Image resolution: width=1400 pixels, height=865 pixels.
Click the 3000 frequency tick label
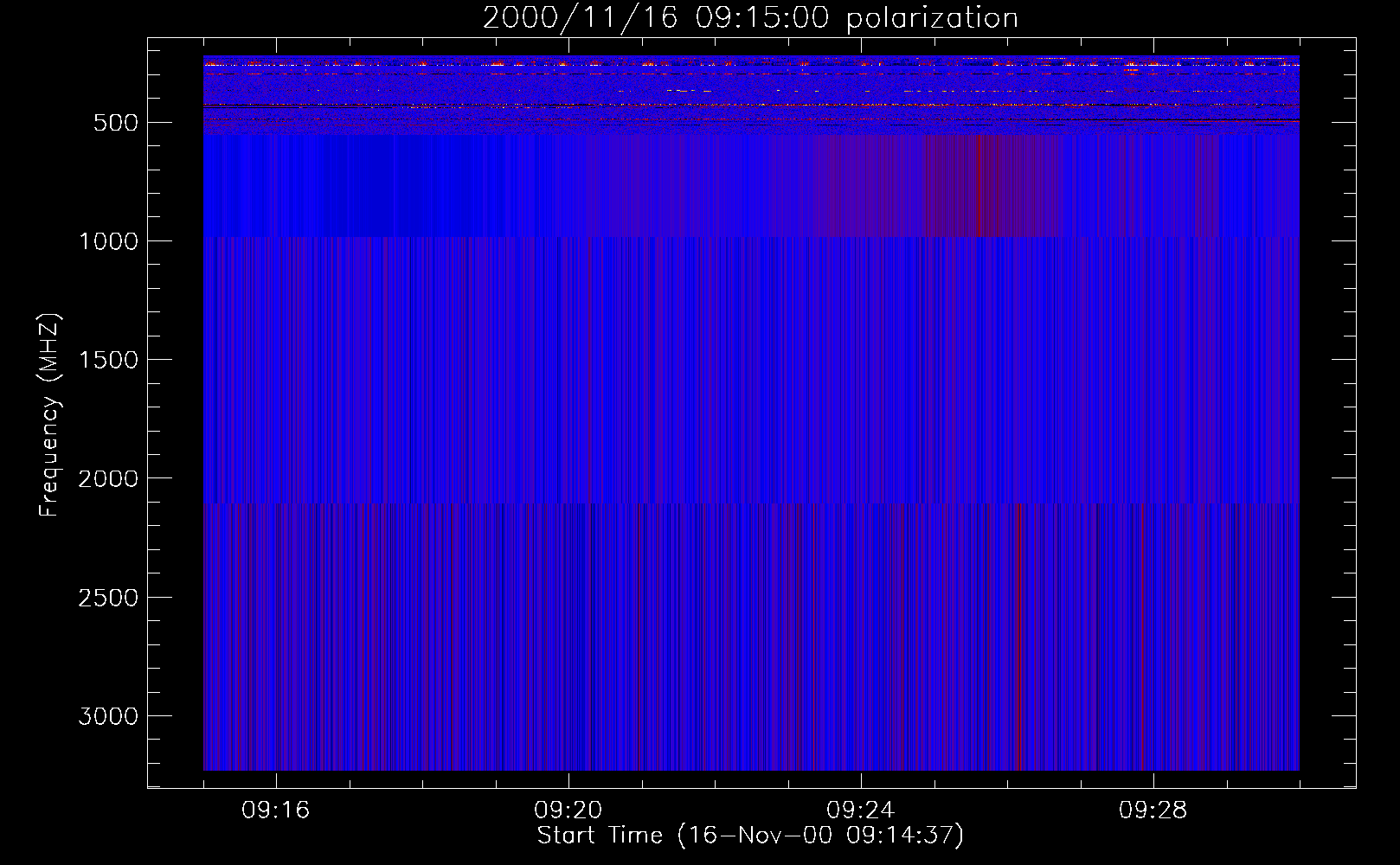[108, 716]
